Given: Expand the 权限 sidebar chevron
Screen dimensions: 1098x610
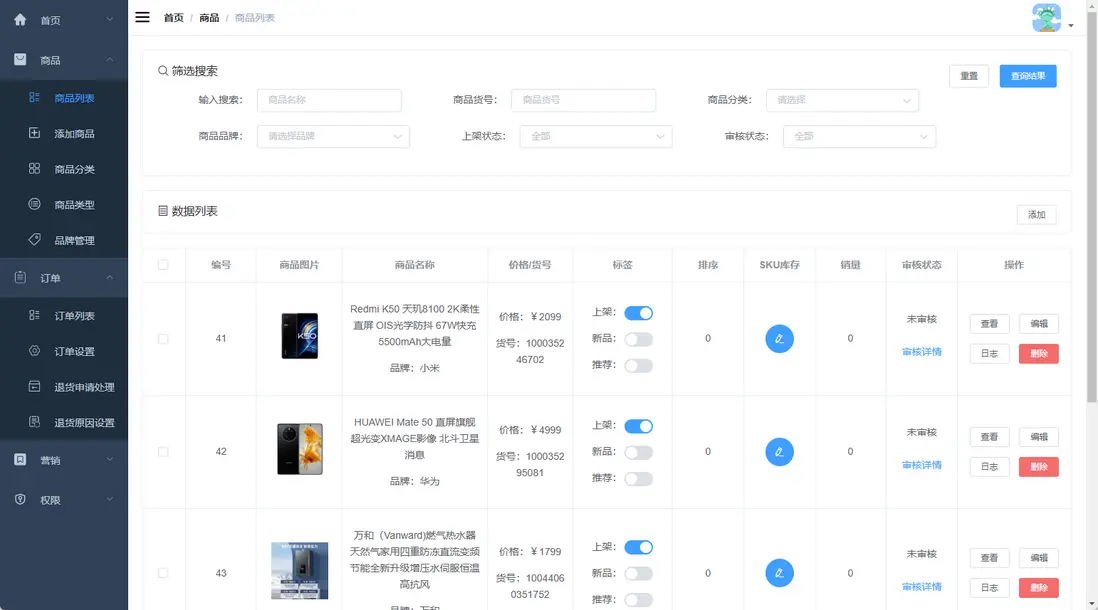Looking at the screenshot, I should coord(109,499).
